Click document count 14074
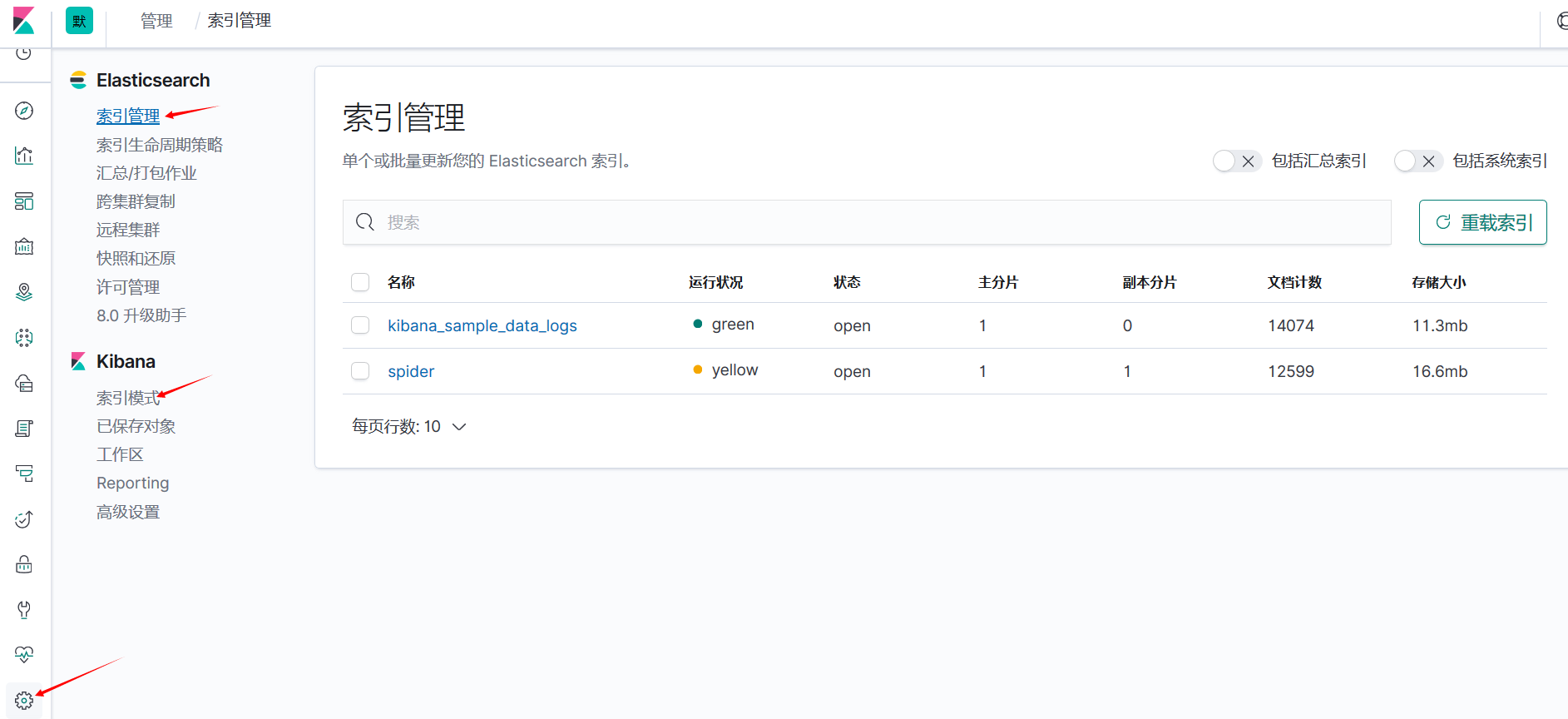This screenshot has height=719, width=1568. [1291, 325]
